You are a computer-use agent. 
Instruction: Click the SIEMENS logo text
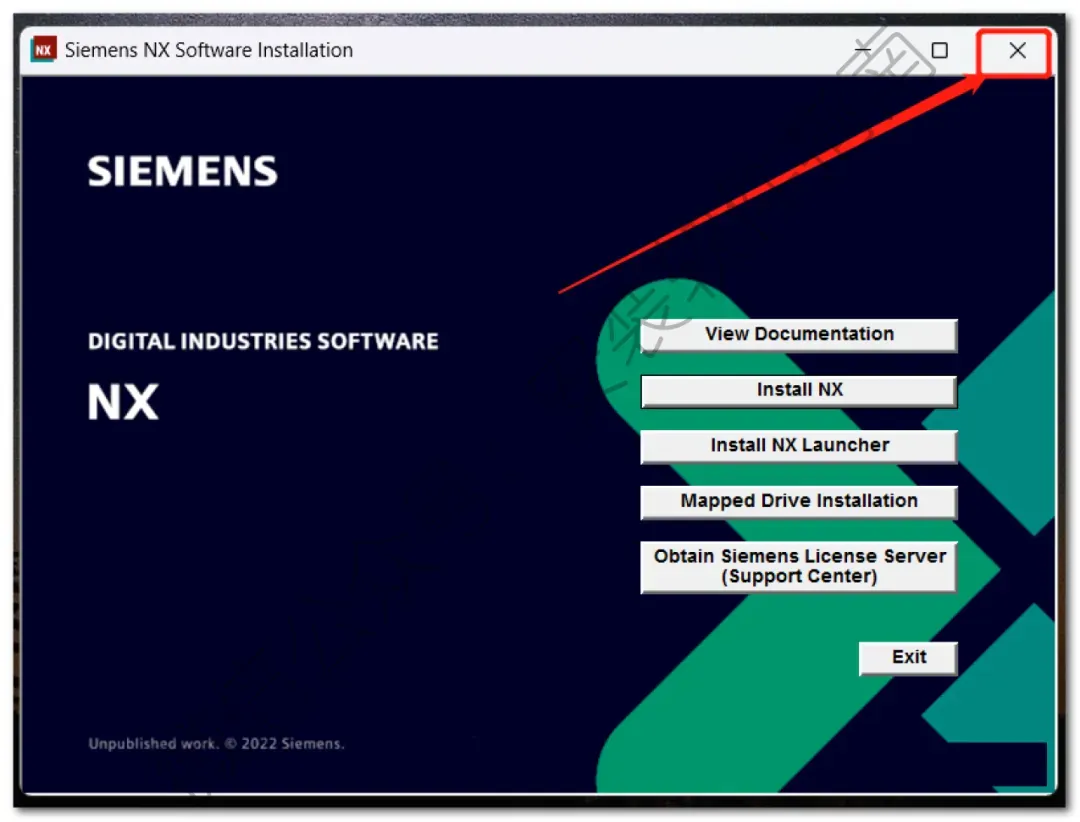(x=183, y=171)
